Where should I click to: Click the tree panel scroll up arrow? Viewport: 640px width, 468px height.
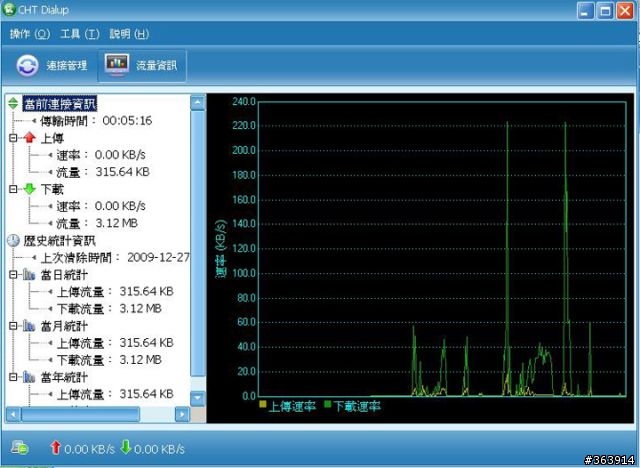[198, 103]
